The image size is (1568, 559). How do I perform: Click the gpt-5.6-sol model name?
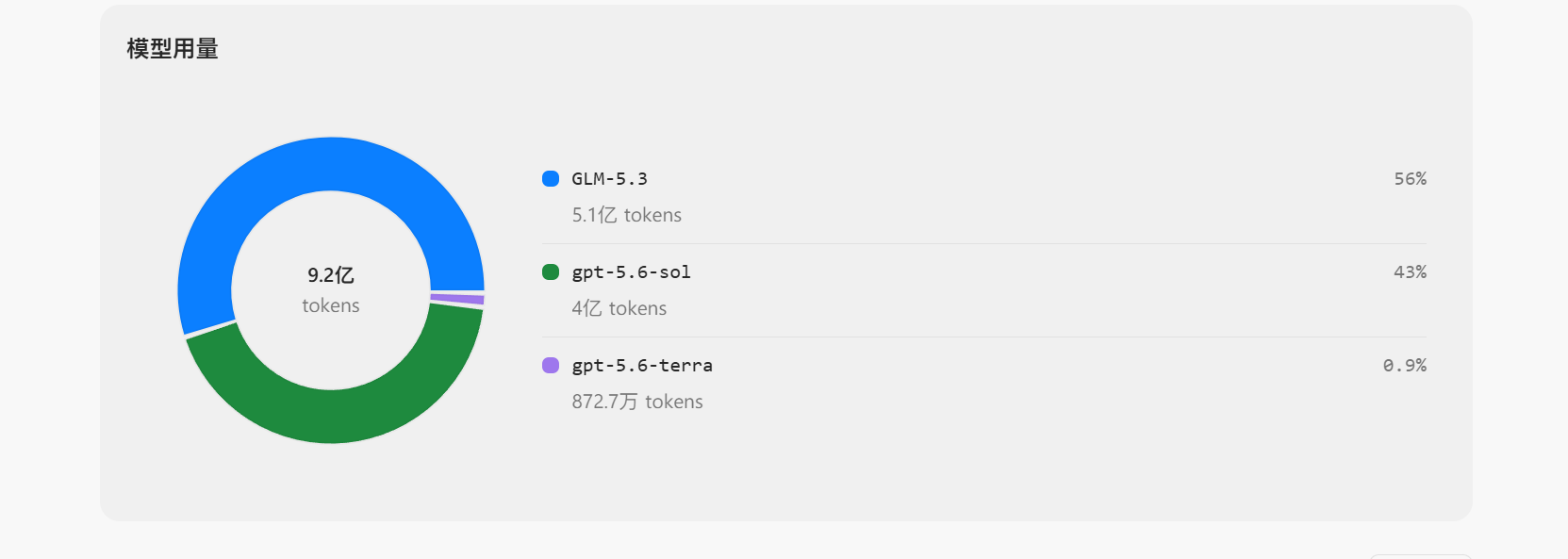[x=631, y=271]
